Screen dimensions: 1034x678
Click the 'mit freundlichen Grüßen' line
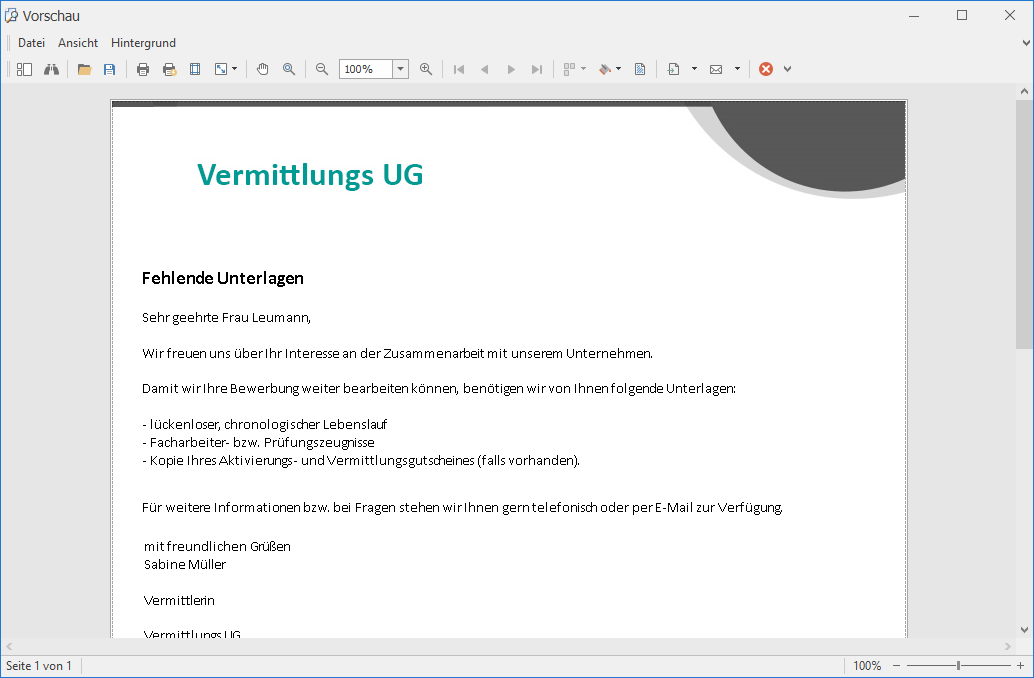(x=217, y=546)
